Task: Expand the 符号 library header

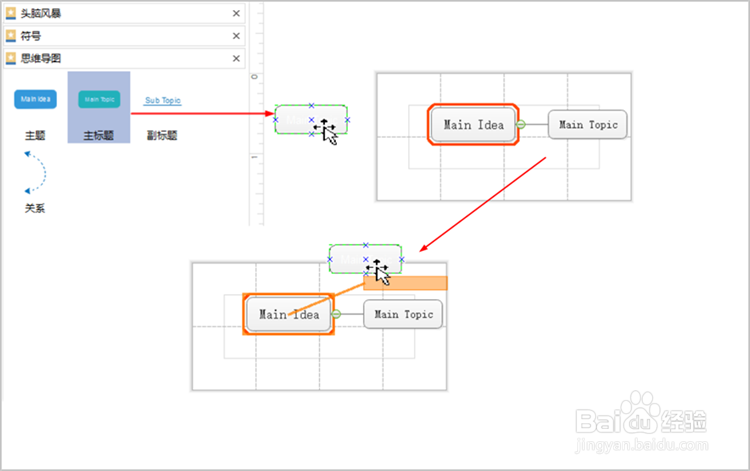Action: [120, 36]
